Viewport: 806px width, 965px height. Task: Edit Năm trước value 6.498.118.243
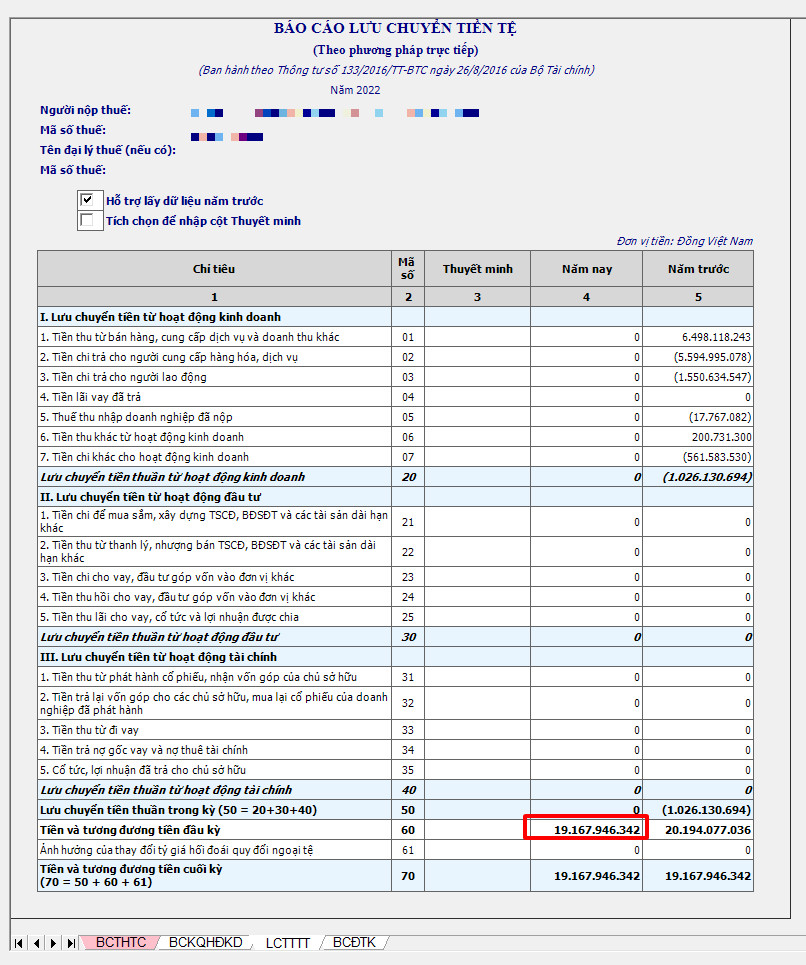698,337
